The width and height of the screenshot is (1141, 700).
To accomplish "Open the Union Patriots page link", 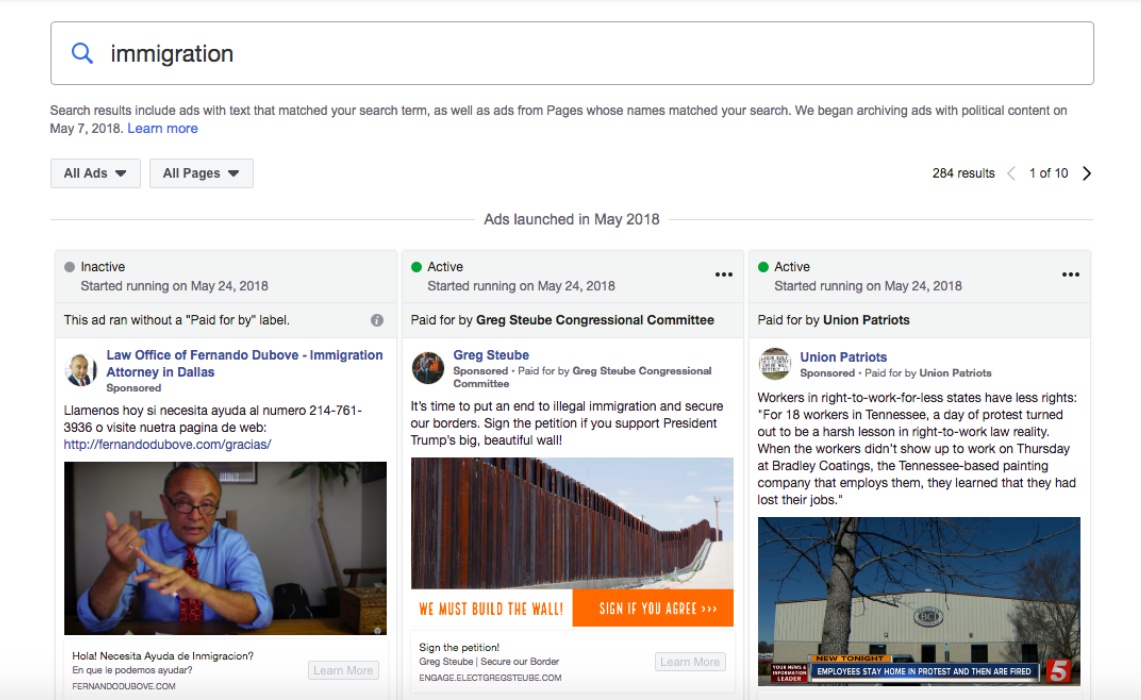I will click(x=843, y=357).
